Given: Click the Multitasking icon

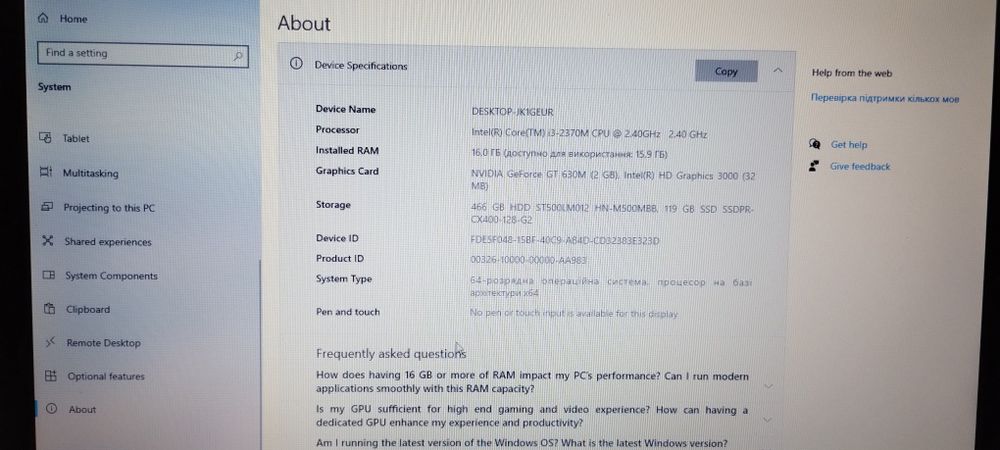Looking at the screenshot, I should [46, 172].
